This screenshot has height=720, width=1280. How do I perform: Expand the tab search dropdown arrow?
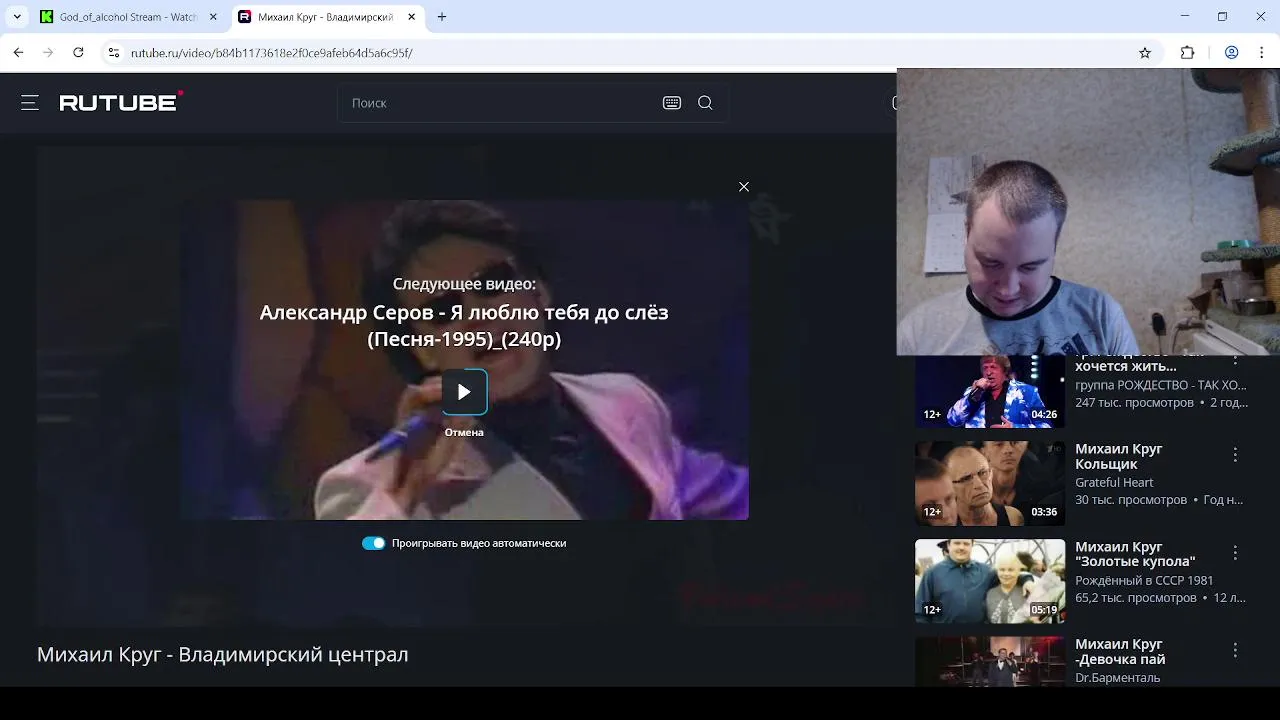(17, 17)
